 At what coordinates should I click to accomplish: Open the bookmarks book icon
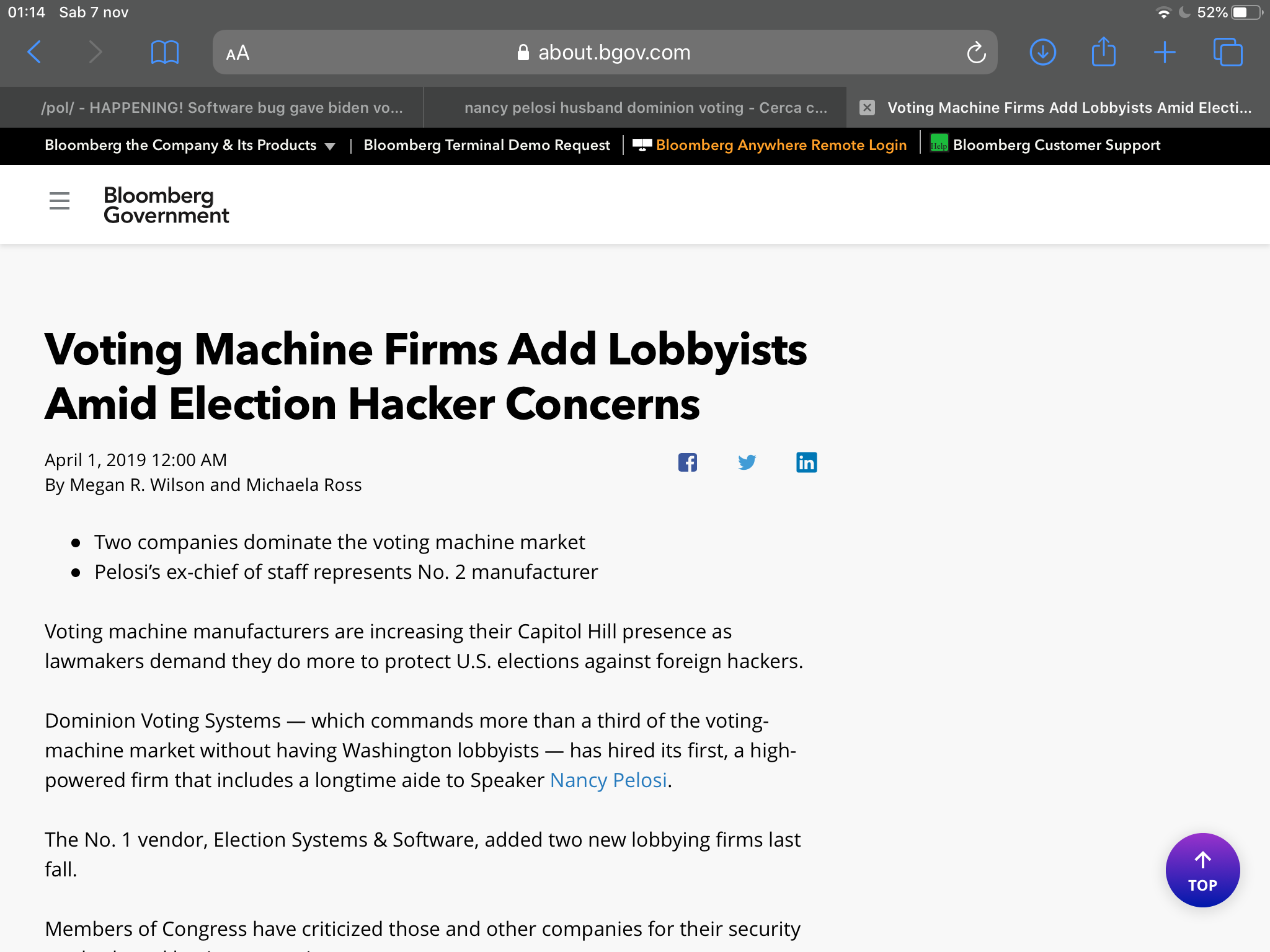pos(164,52)
